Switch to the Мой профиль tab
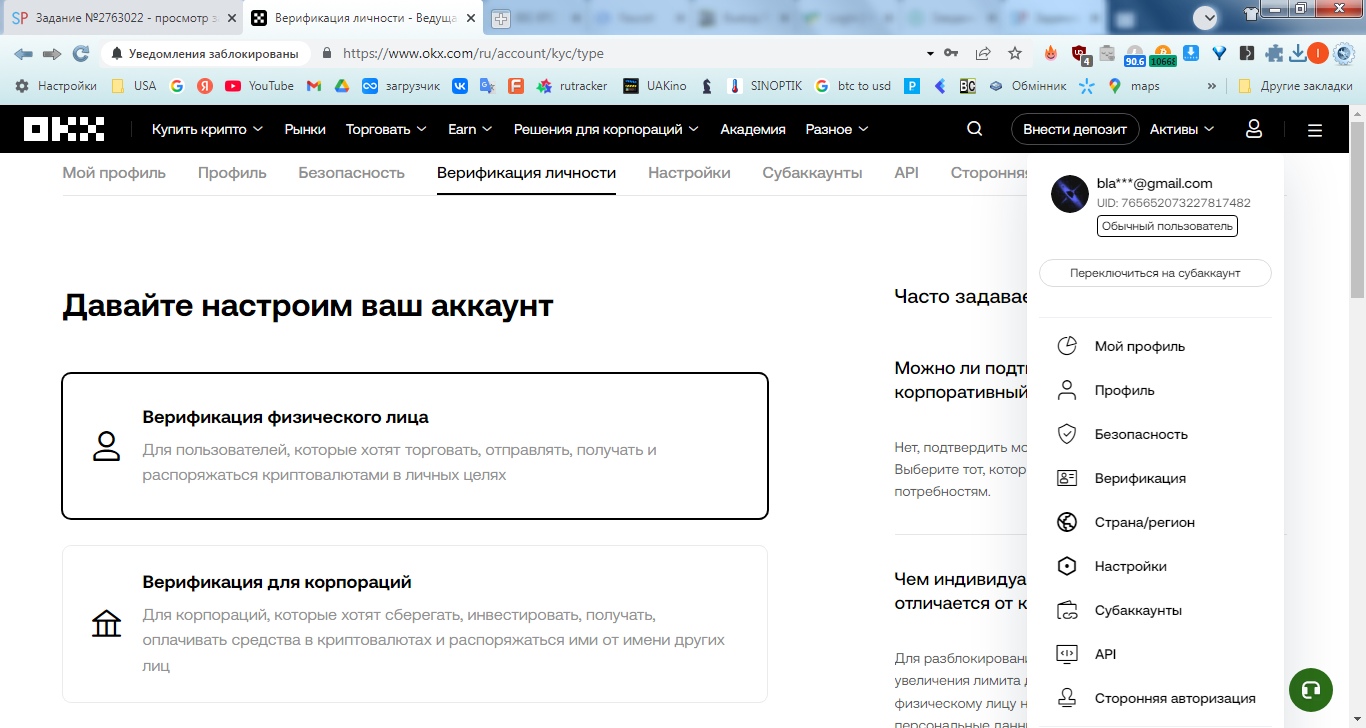The width and height of the screenshot is (1366, 728). tap(114, 173)
